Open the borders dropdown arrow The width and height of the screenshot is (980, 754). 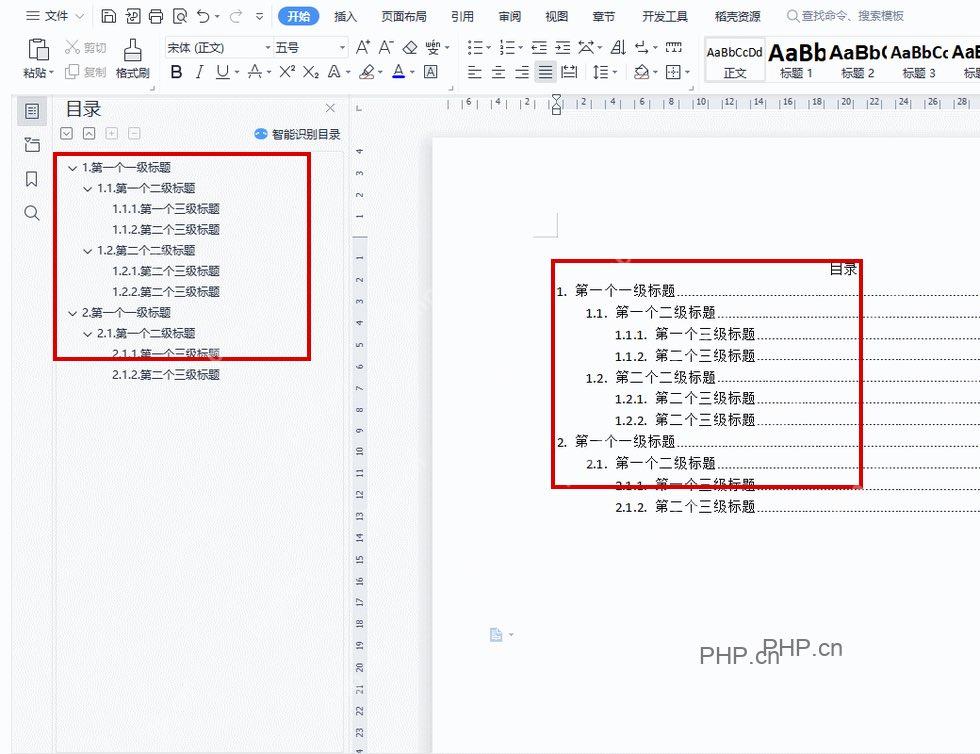687,73
